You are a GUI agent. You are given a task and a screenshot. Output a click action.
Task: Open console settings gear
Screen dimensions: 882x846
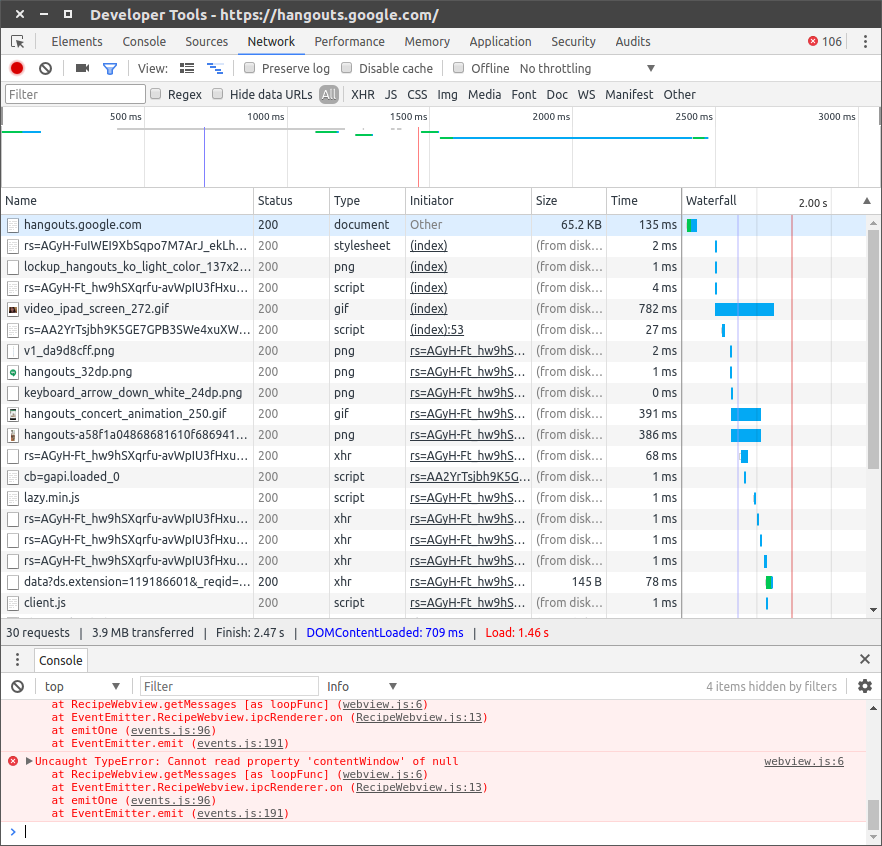[x=865, y=686]
